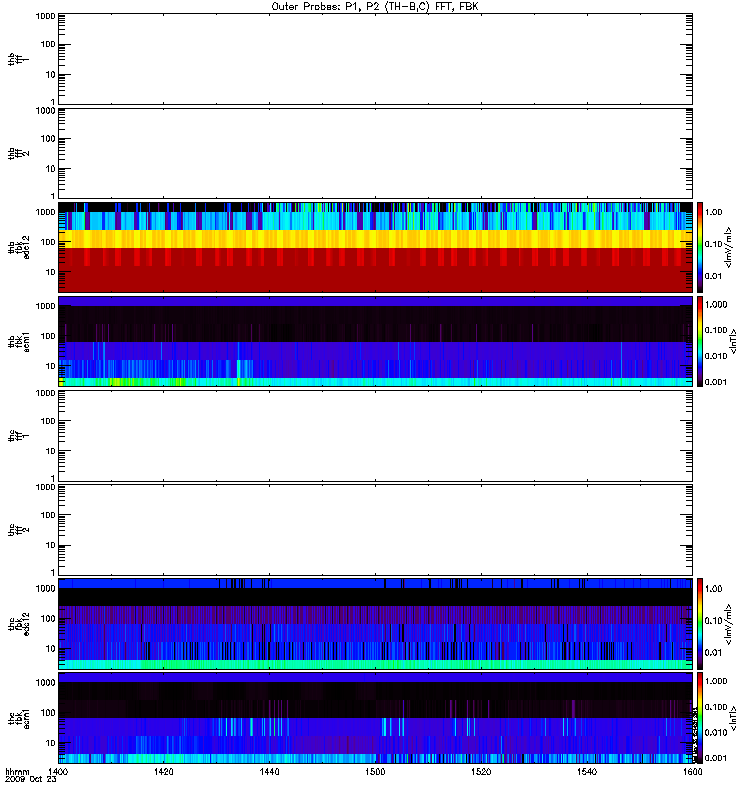Click the 1.00 tick on thb edc12 color bar
The height and width of the screenshot is (800, 750).
point(713,212)
